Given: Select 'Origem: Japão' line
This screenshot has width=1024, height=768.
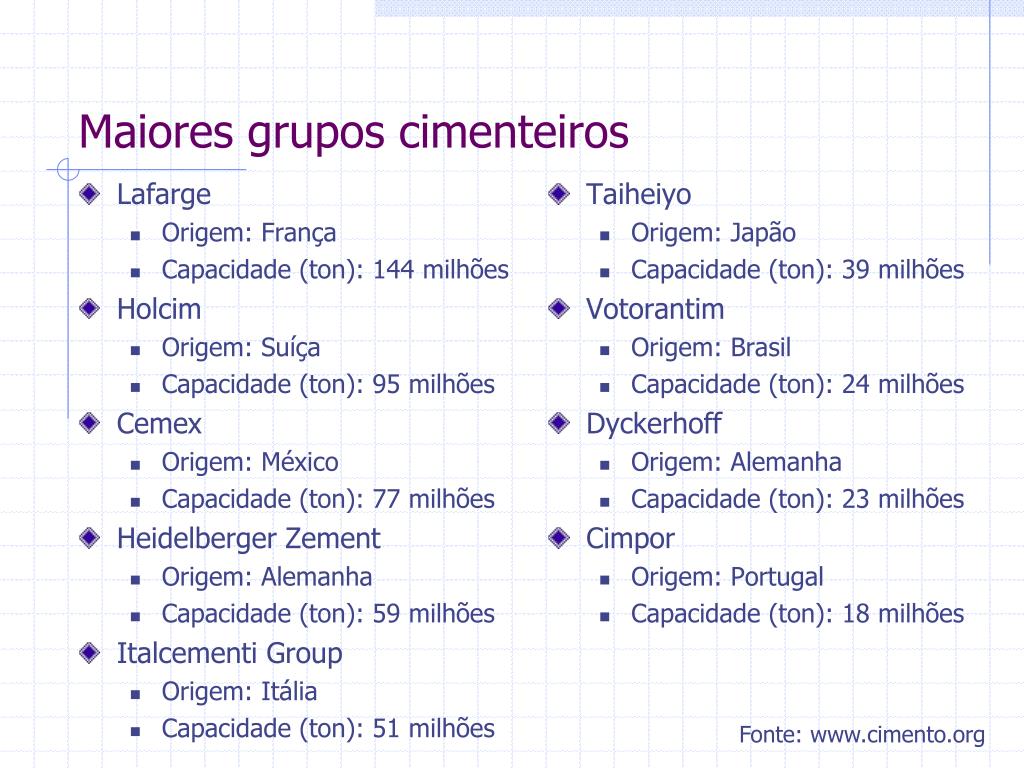Looking at the screenshot, I should (713, 233).
